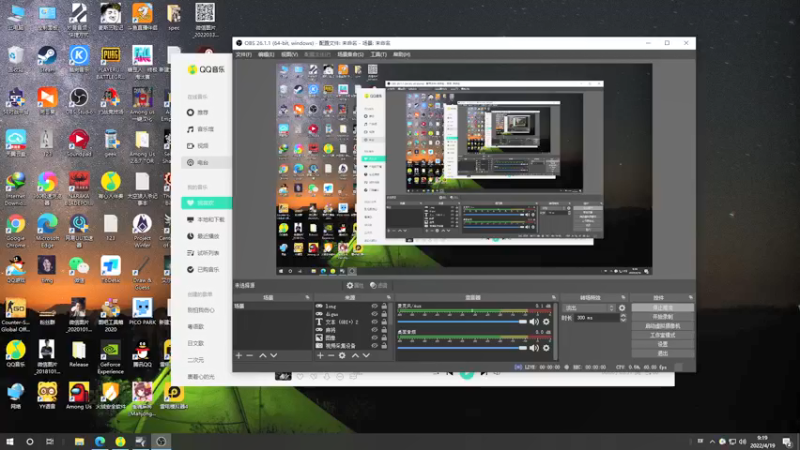Mute the 桌面音频 speaker icon
The image size is (800, 450).
tap(534, 348)
